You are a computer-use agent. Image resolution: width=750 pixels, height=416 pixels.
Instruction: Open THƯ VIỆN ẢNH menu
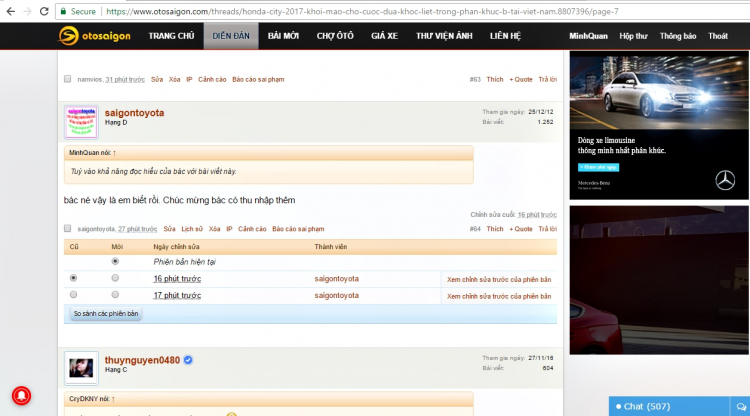[x=444, y=36]
